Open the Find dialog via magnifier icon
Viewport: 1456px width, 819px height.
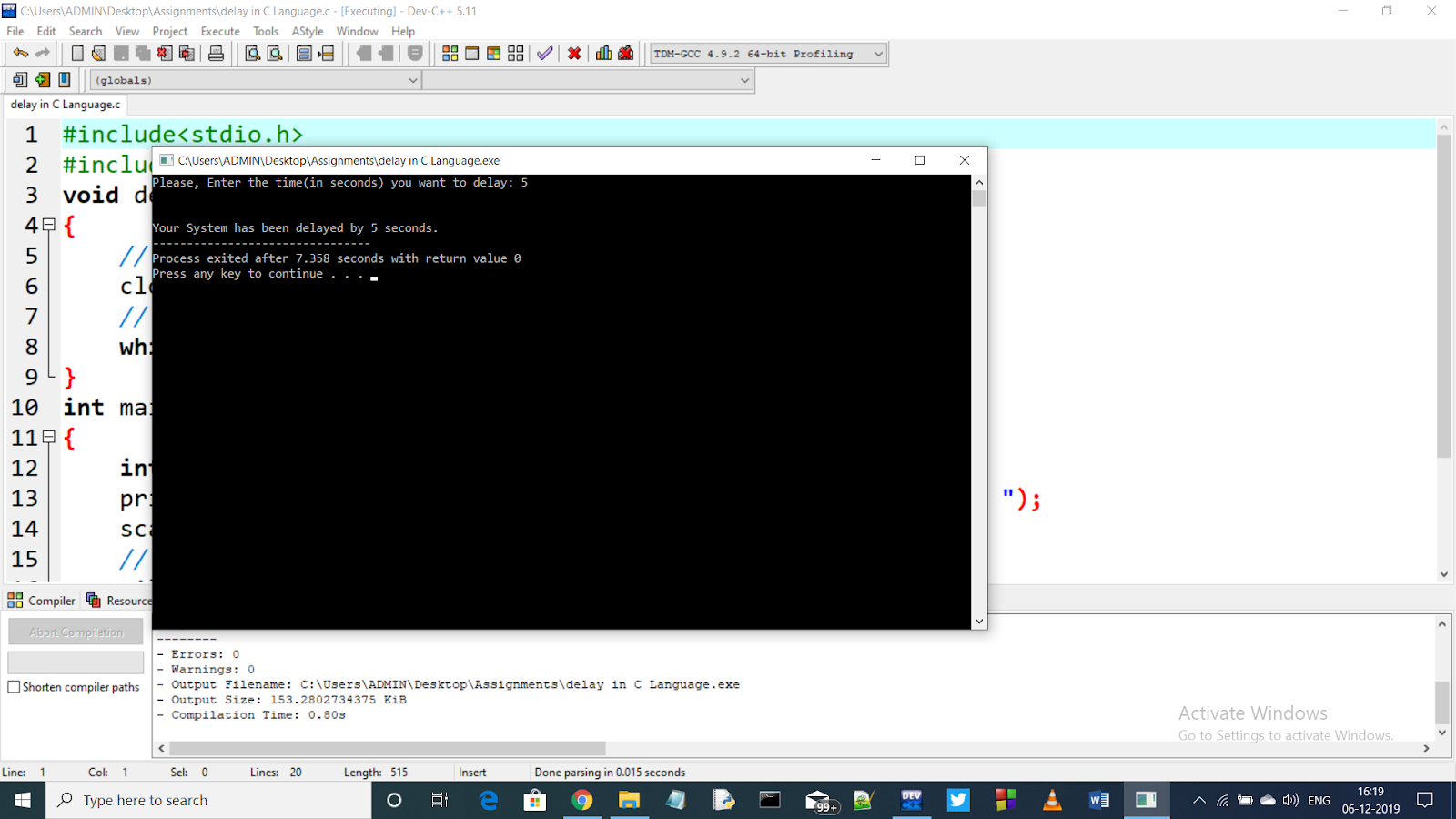pyautogui.click(x=252, y=53)
